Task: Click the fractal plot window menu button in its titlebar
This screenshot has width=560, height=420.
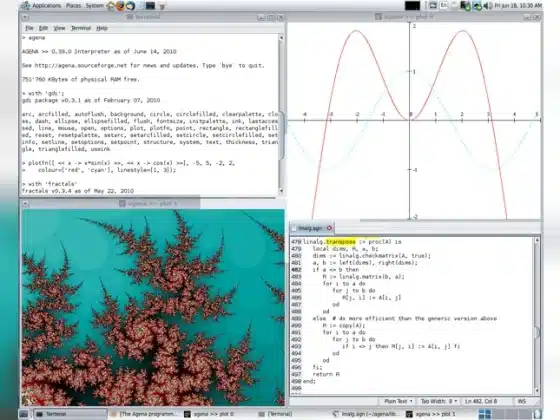Action: point(25,204)
